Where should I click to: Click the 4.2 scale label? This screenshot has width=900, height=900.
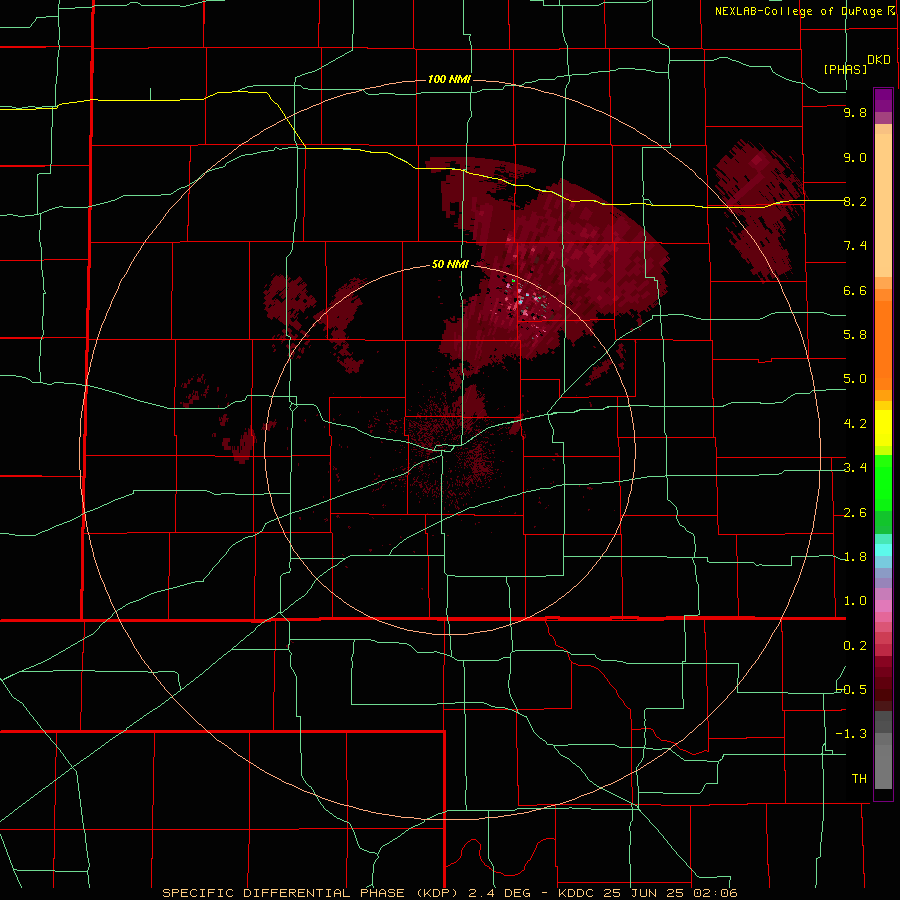[x=855, y=424]
